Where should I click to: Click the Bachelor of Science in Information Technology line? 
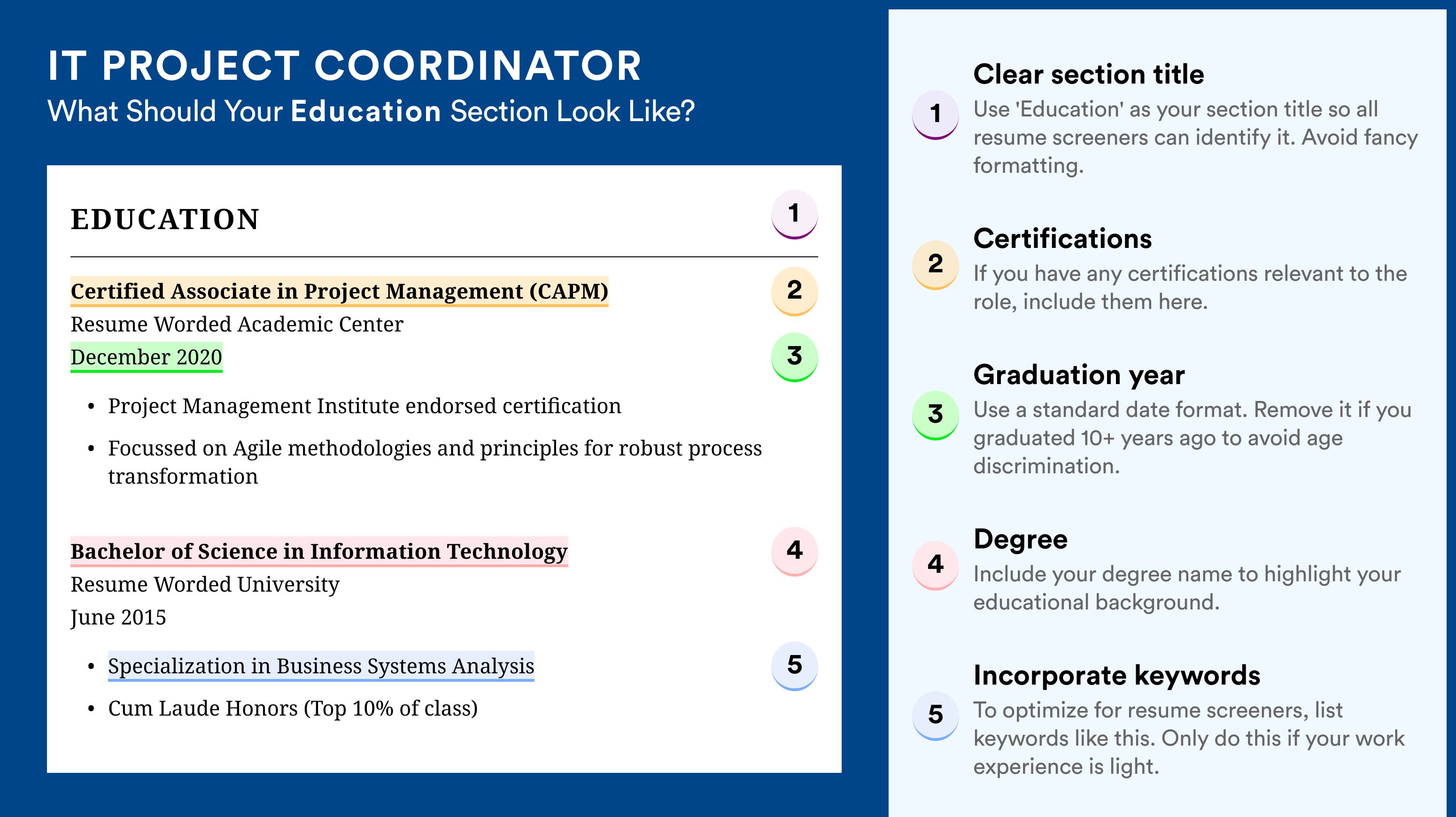pos(319,551)
